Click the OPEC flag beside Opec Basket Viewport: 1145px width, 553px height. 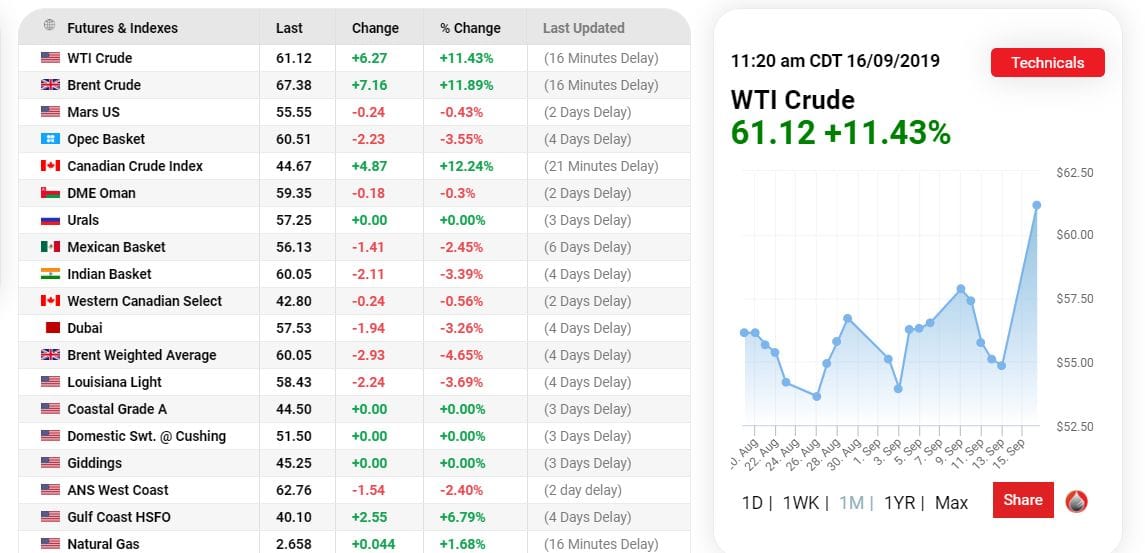[x=50, y=139]
